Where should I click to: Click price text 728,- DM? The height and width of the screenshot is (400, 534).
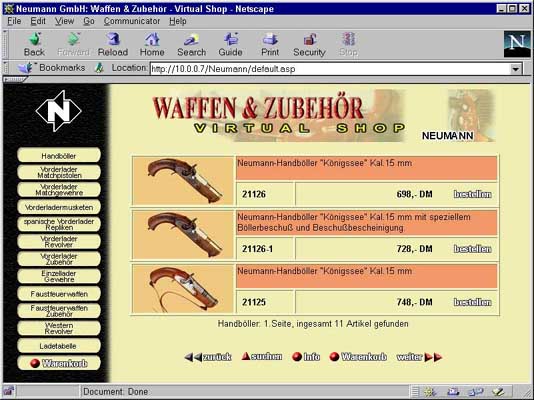(414, 249)
